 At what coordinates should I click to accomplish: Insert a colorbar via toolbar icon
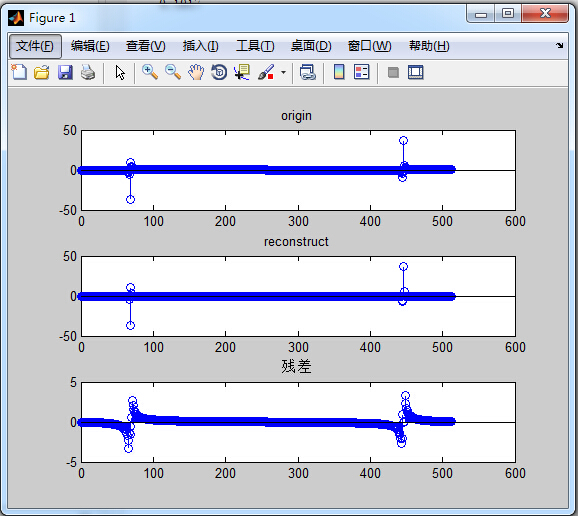pos(339,72)
